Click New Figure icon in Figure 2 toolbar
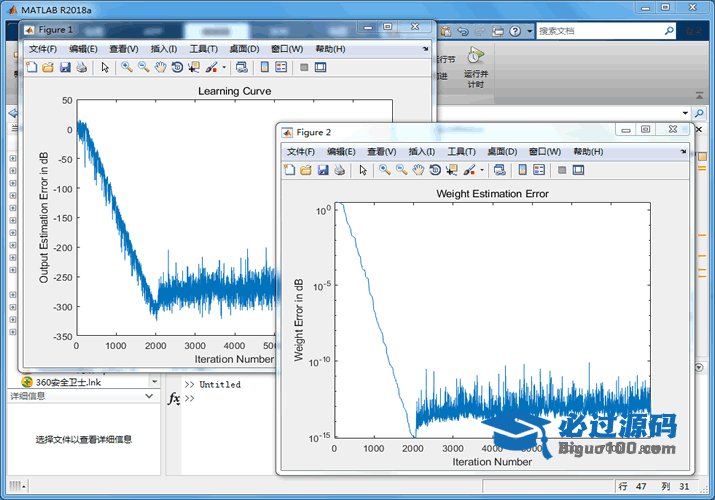The image size is (715, 500). click(x=290, y=170)
